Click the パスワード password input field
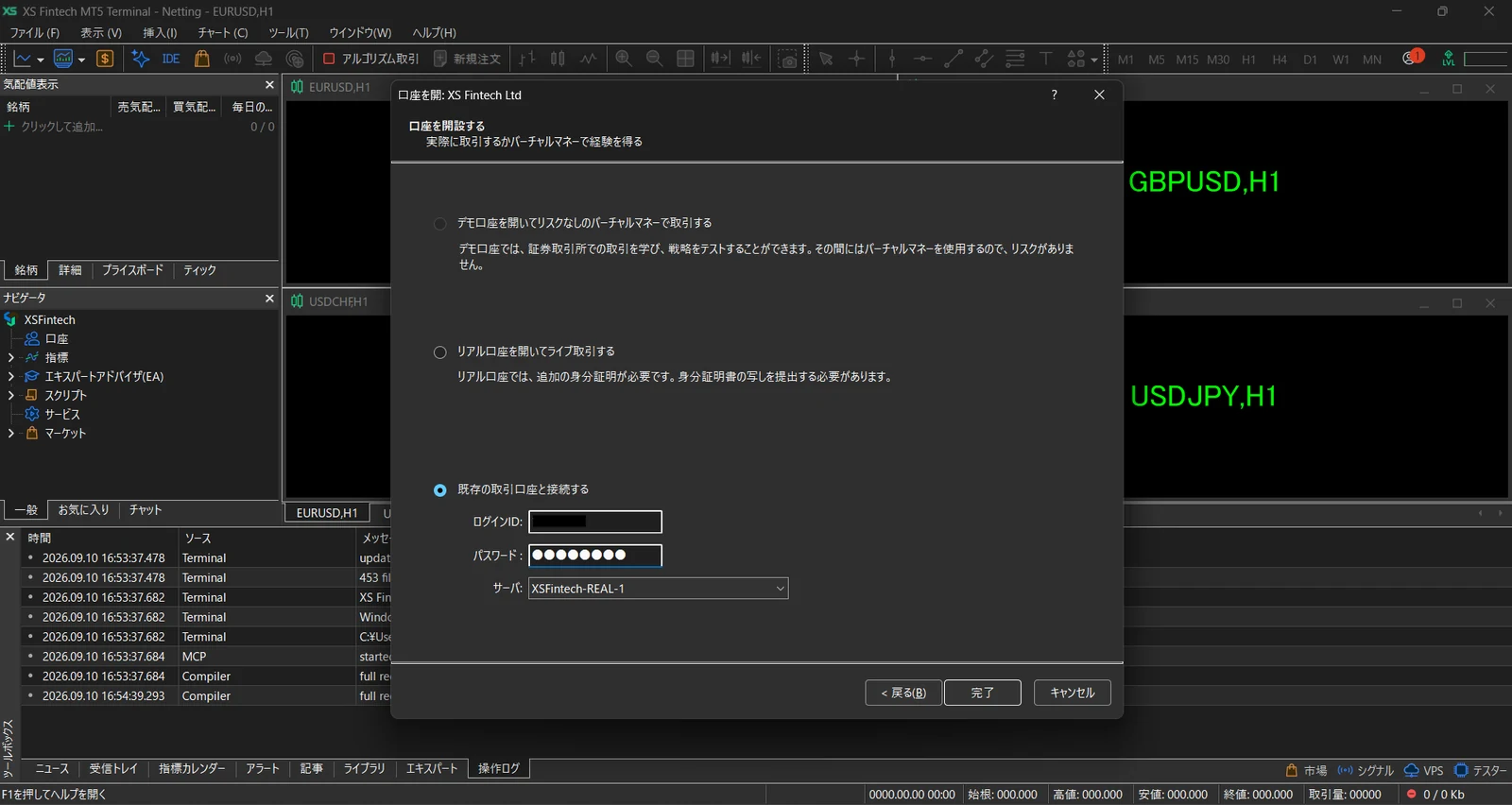 [x=595, y=556]
